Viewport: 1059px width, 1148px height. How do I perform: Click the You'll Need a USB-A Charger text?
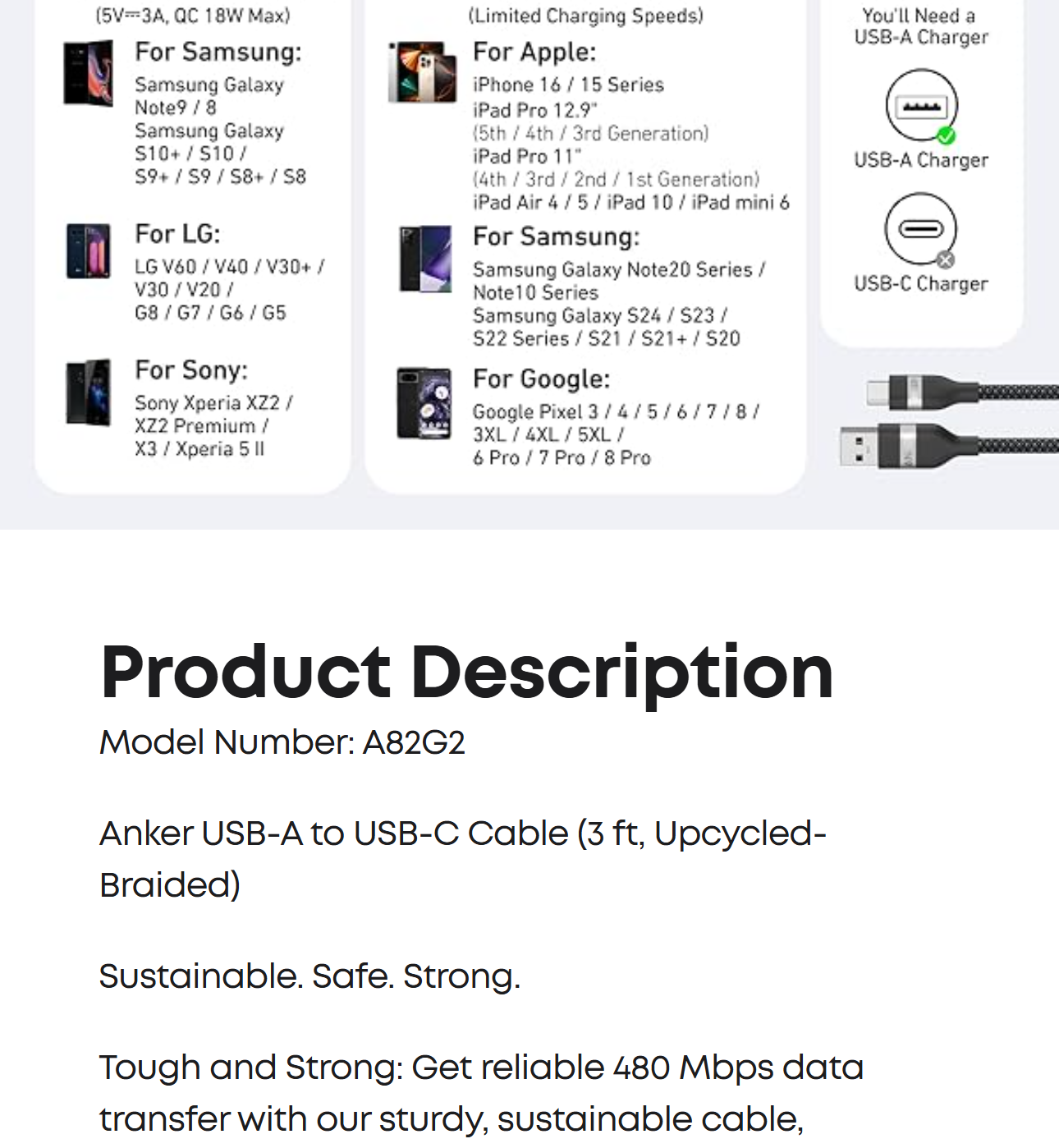click(x=920, y=26)
